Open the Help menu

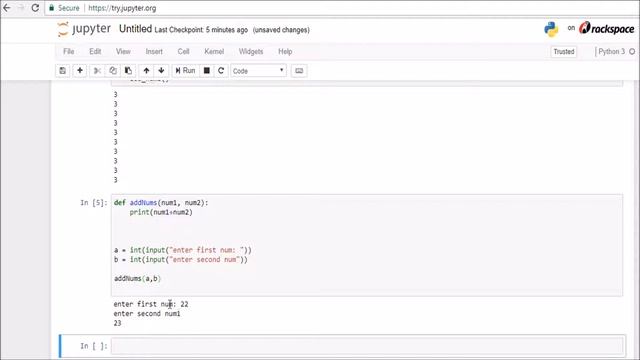click(285, 51)
